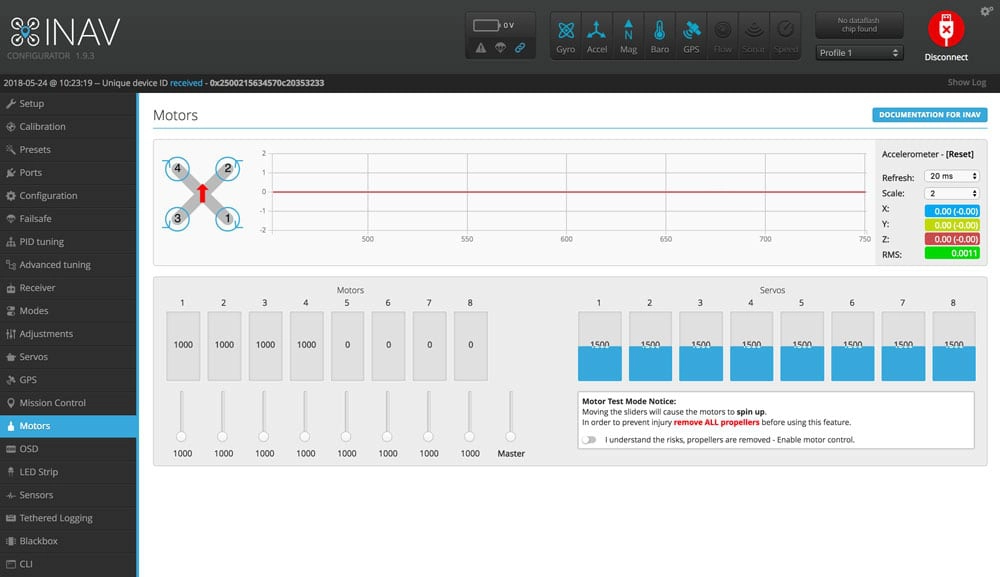Open the Profile 1 dropdown
The width and height of the screenshot is (1000, 577).
tap(859, 53)
